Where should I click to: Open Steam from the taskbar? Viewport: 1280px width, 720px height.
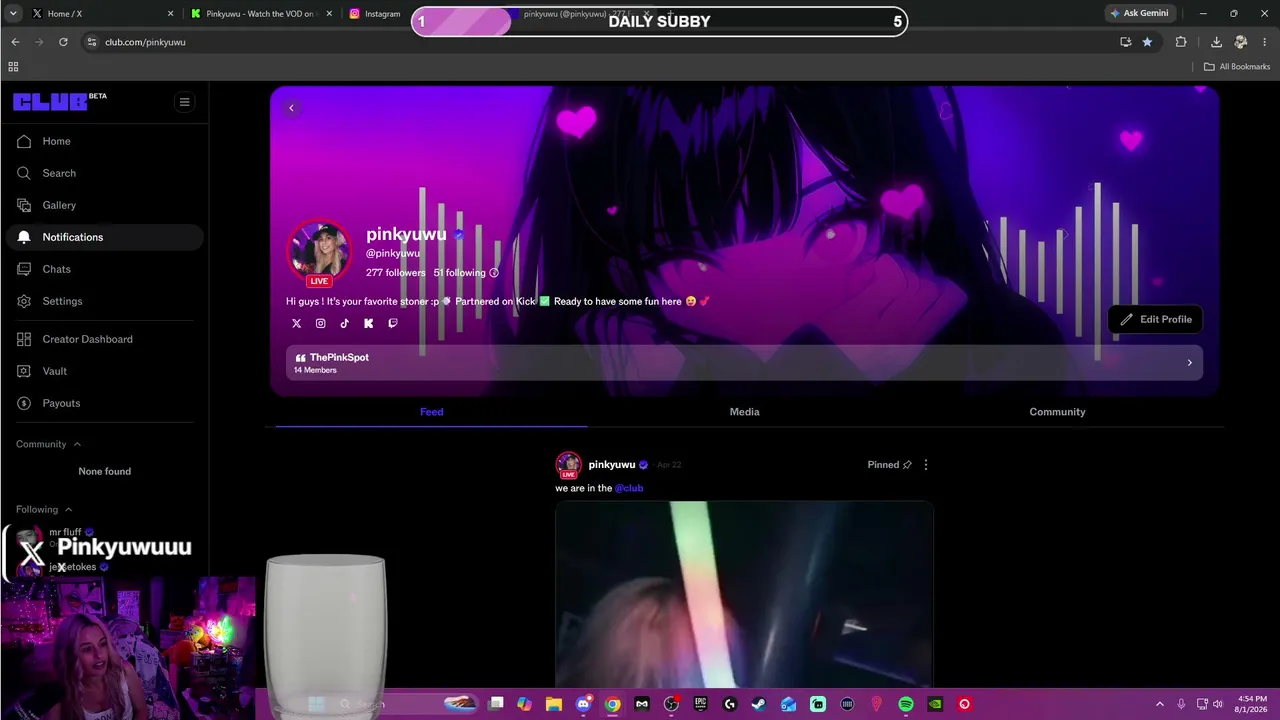(x=759, y=704)
